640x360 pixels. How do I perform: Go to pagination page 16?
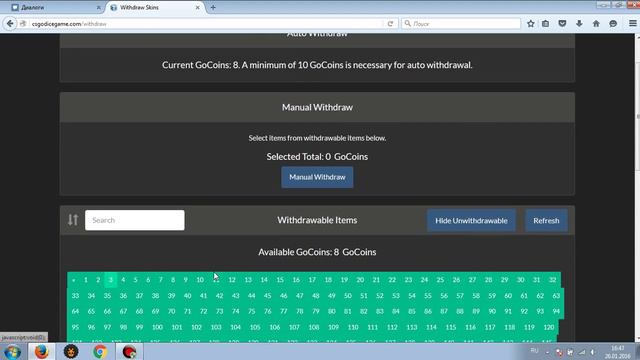pyautogui.click(x=296, y=280)
